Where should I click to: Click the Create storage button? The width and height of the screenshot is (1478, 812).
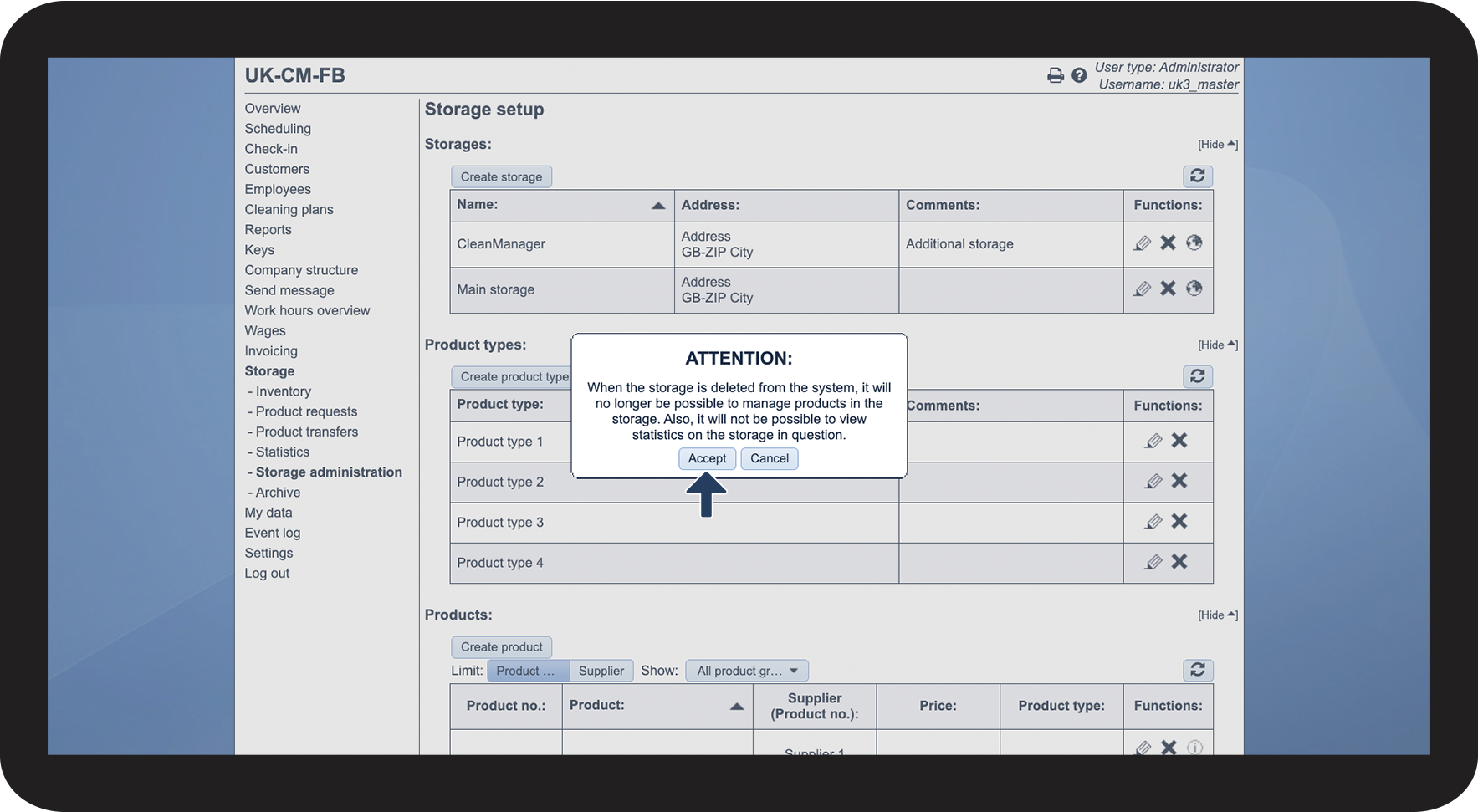coord(501,176)
